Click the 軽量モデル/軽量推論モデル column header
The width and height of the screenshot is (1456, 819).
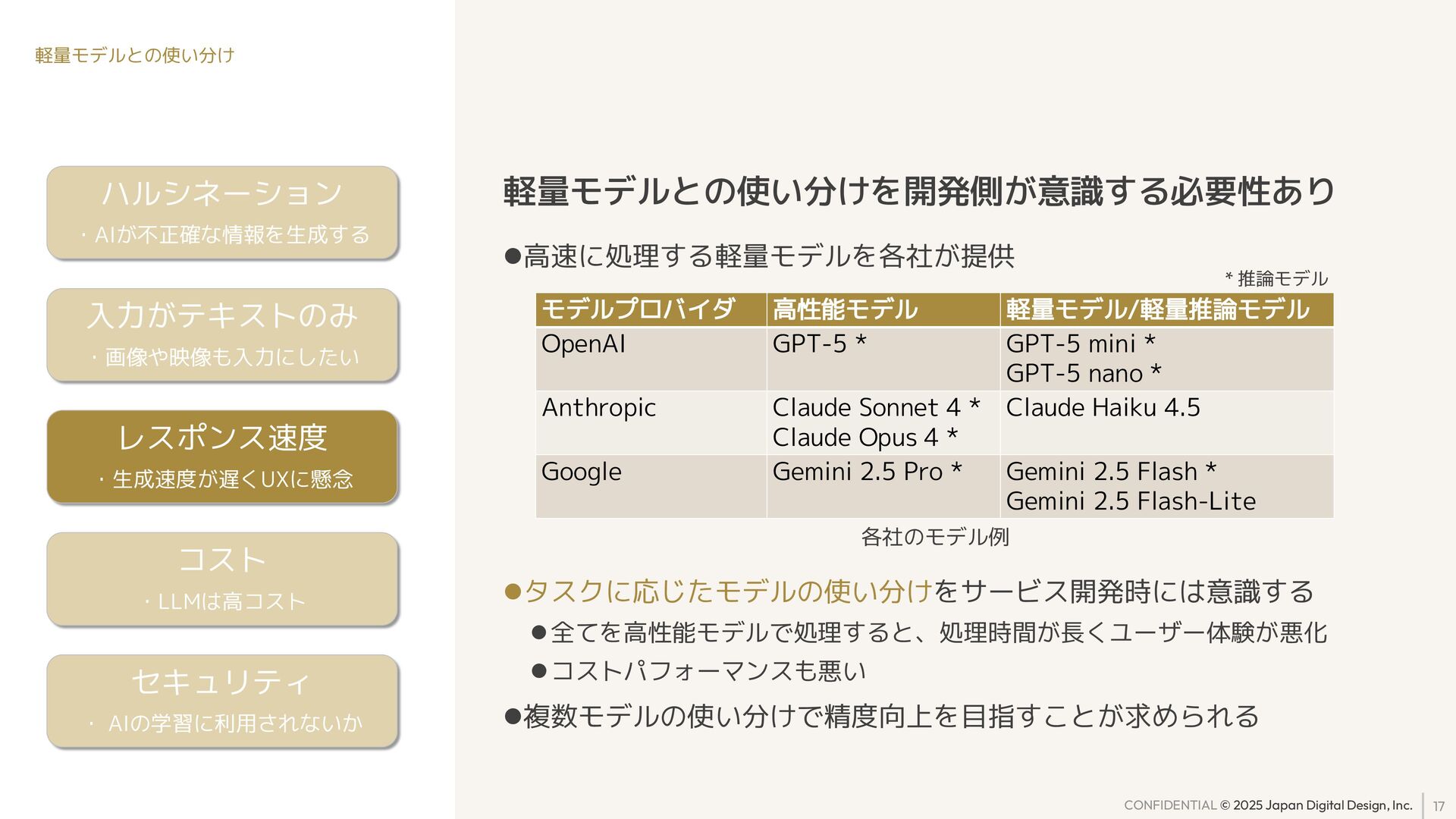point(1157,309)
